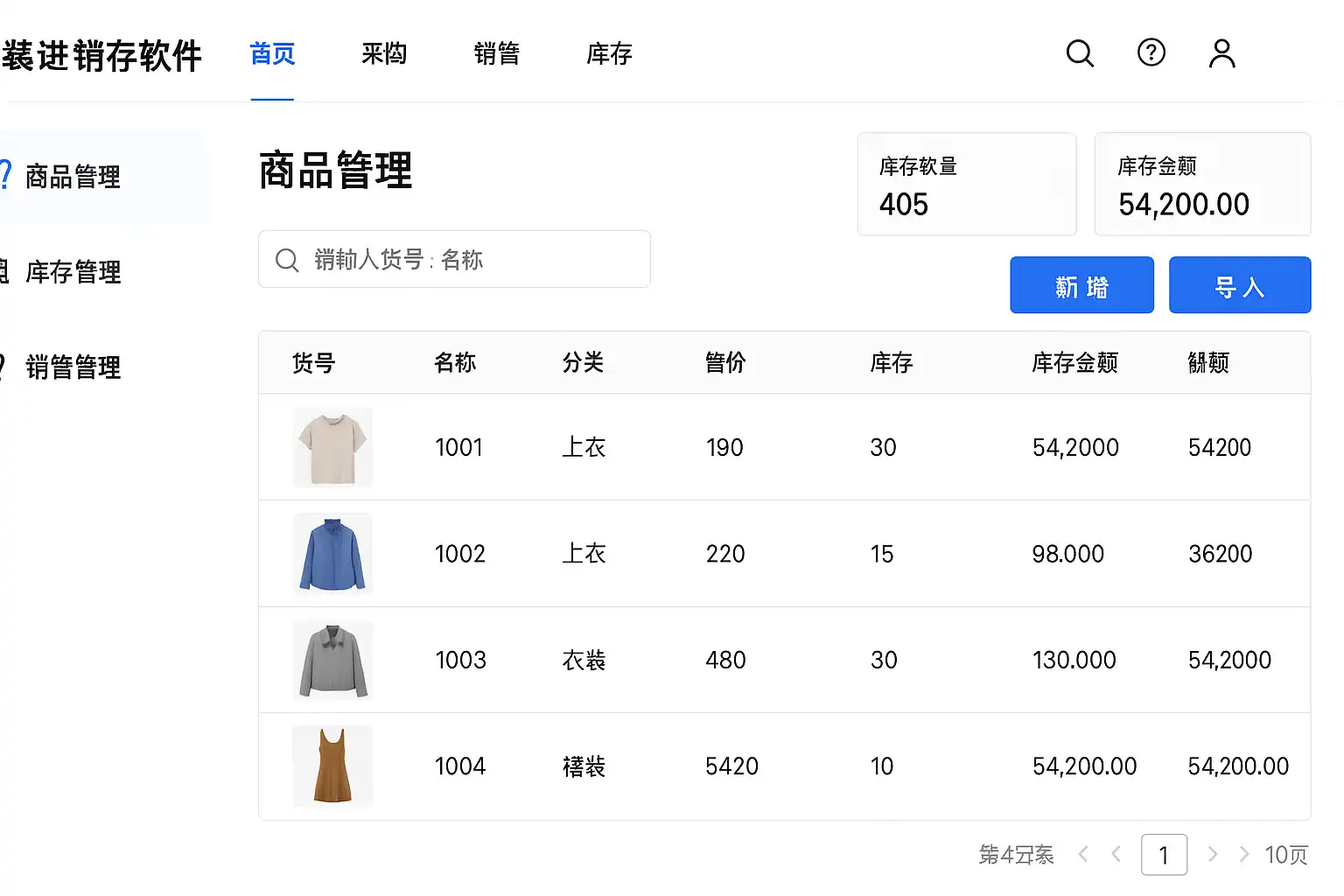Click the blue shirt product thumbnail
Screen dimensions: 1344x896
[x=332, y=554]
